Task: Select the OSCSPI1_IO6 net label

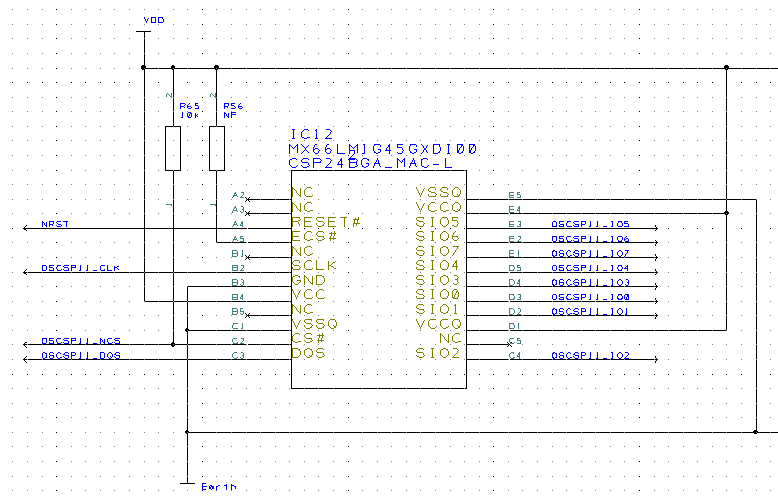Action: [x=590, y=239]
